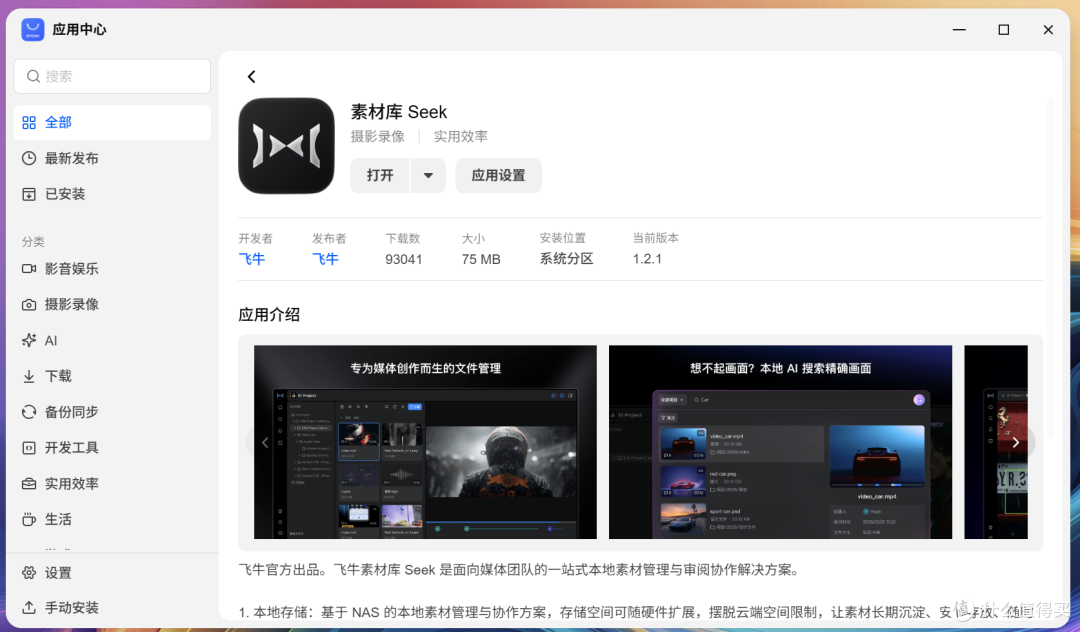Go back with the back arrow
The image size is (1080, 632).
(251, 76)
